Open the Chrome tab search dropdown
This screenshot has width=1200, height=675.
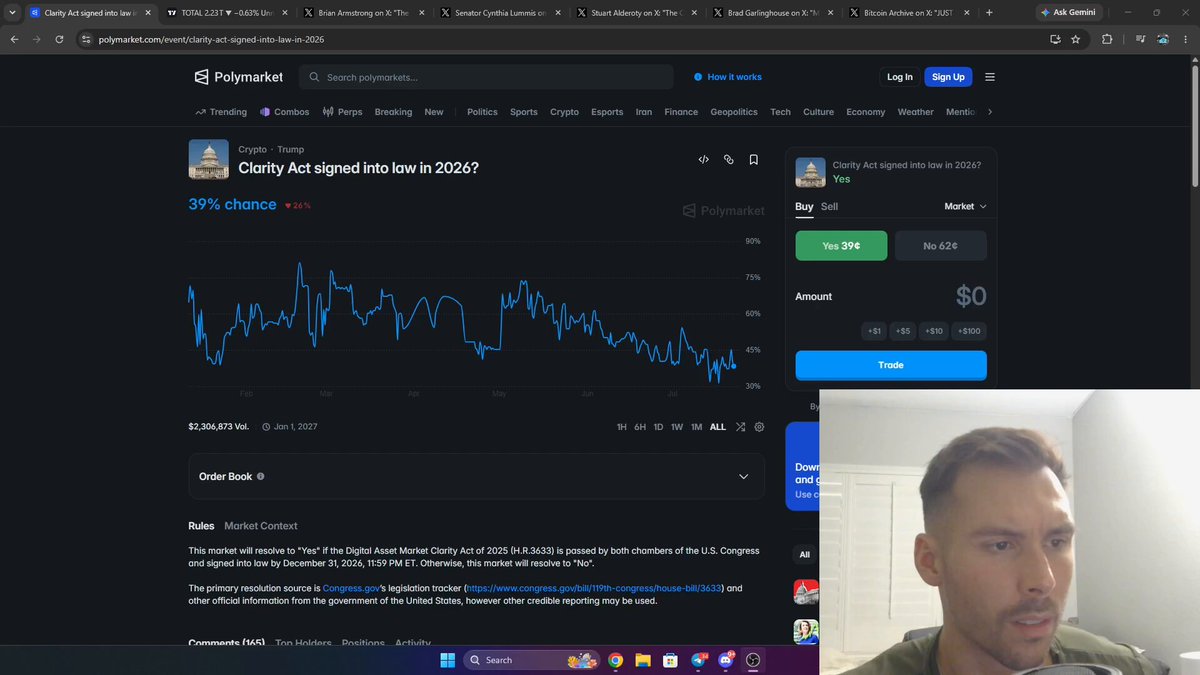point(12,13)
